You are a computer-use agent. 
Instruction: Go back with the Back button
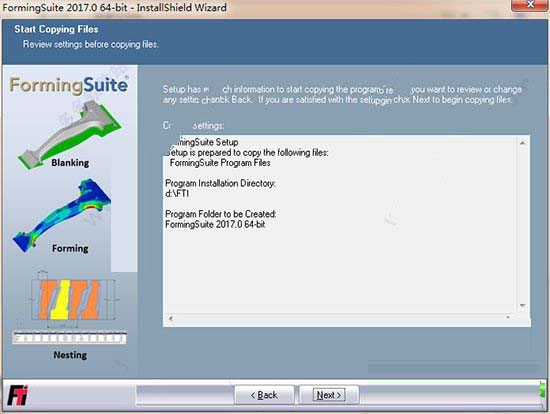[x=264, y=395]
